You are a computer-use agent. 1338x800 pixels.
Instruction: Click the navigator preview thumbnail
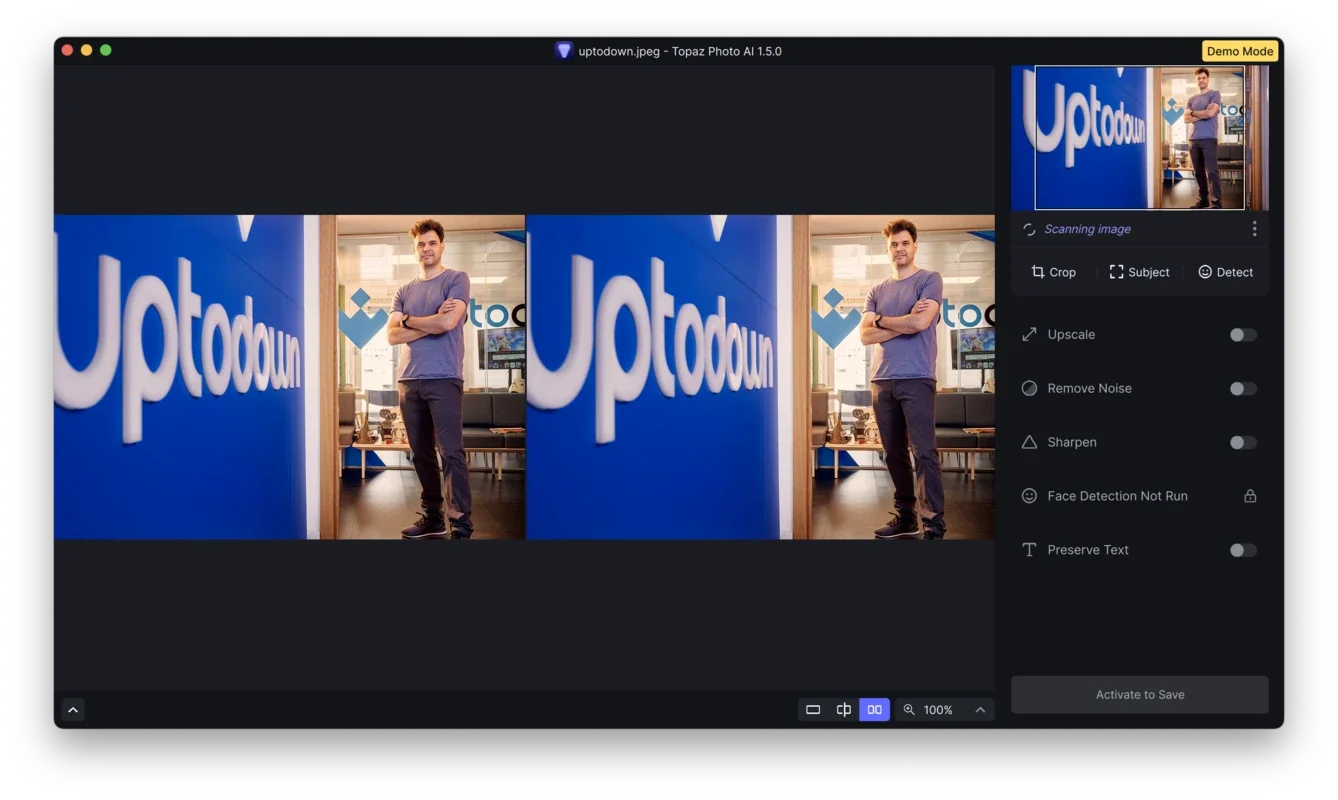(x=1139, y=138)
